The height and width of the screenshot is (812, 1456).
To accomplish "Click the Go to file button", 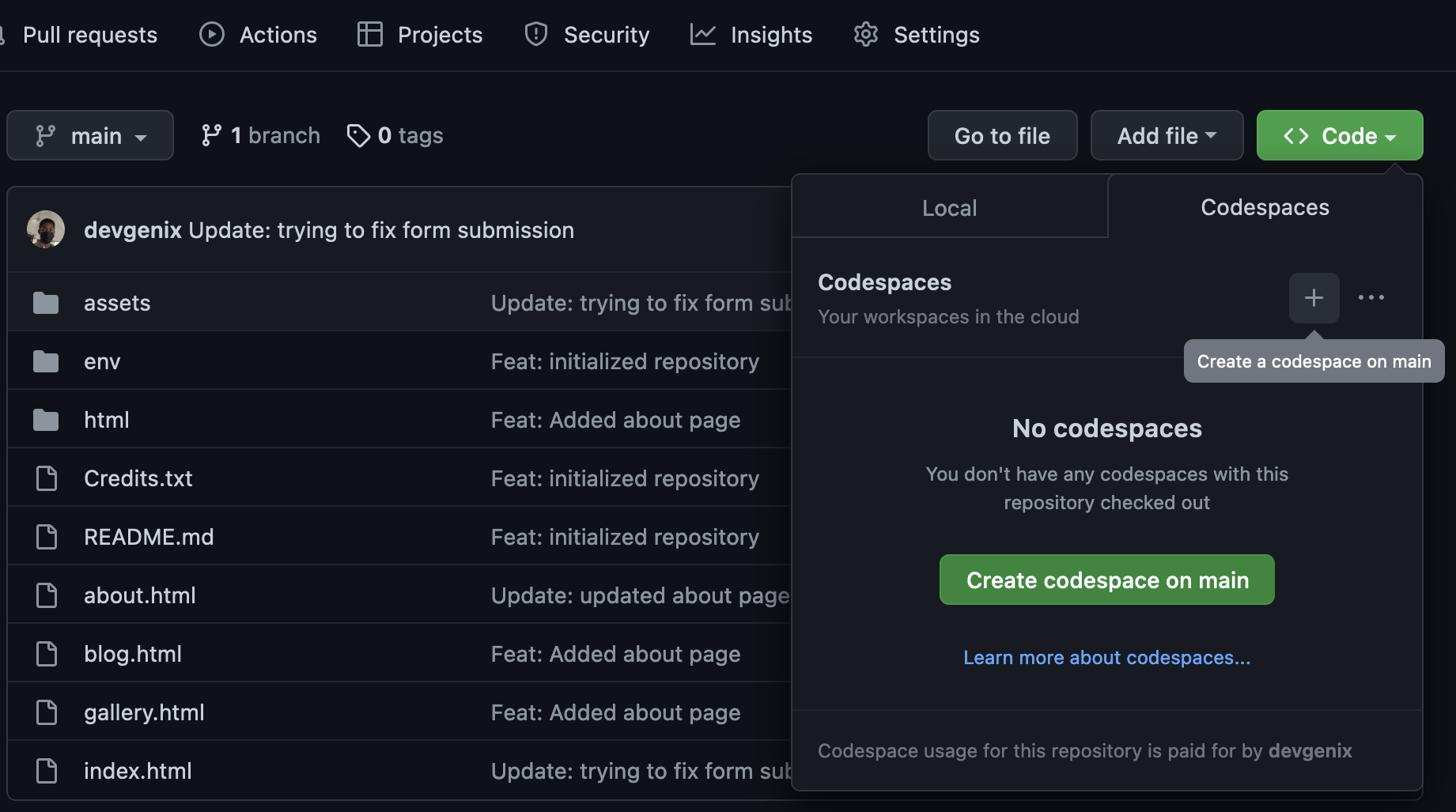I will (1002, 135).
